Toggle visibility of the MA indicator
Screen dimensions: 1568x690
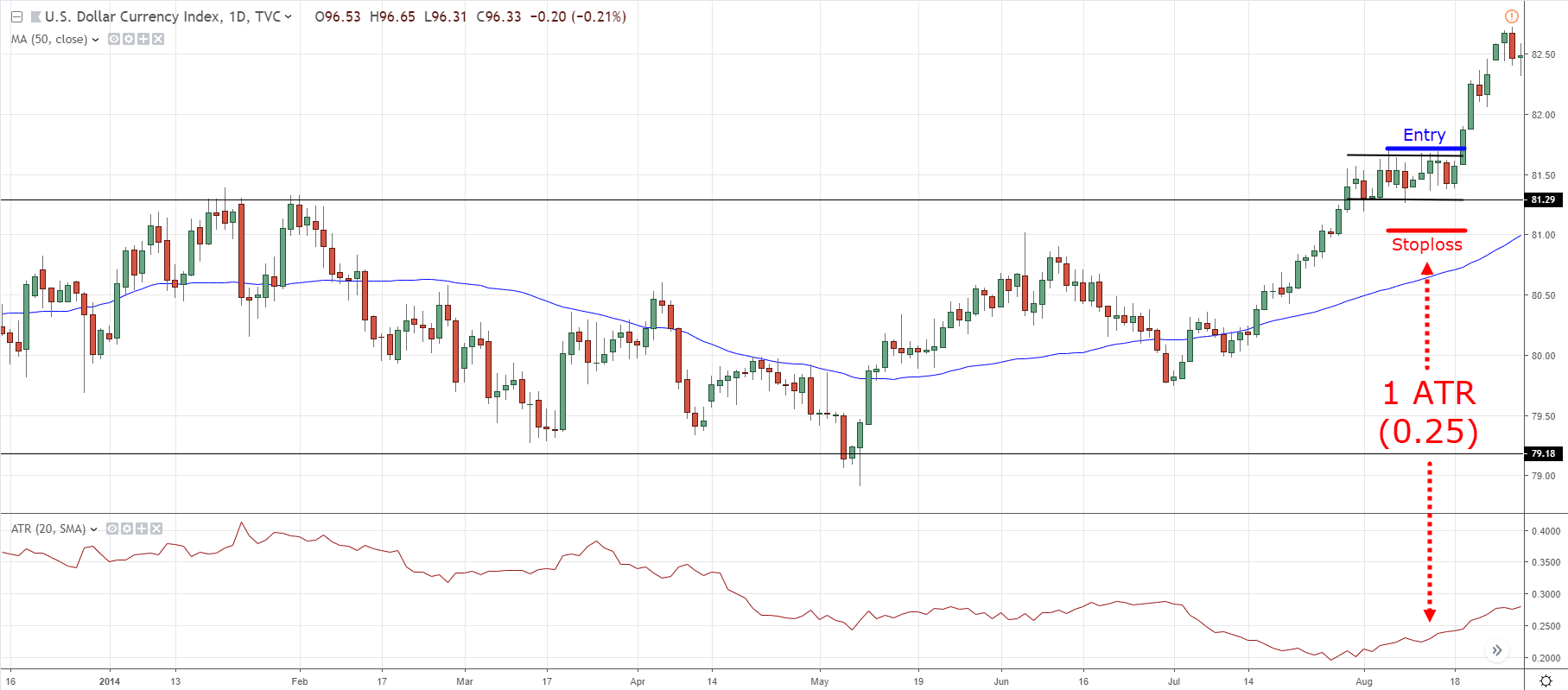tap(114, 39)
